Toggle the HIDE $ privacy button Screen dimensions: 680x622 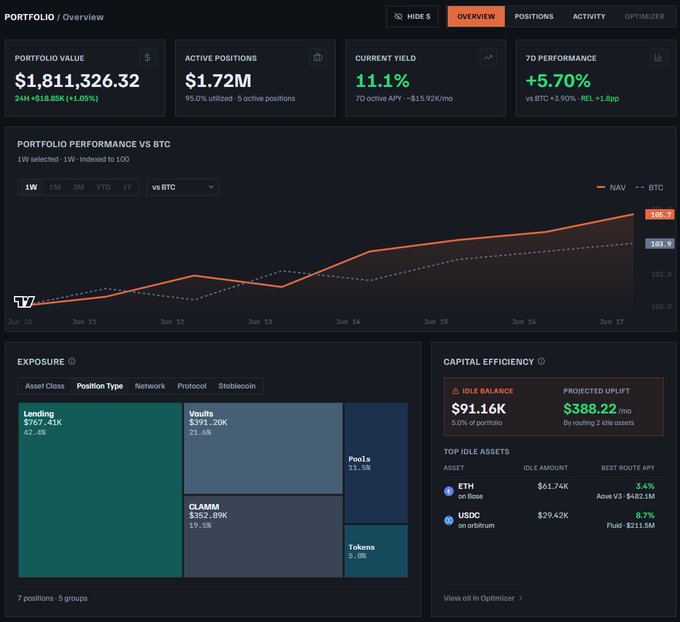412,16
